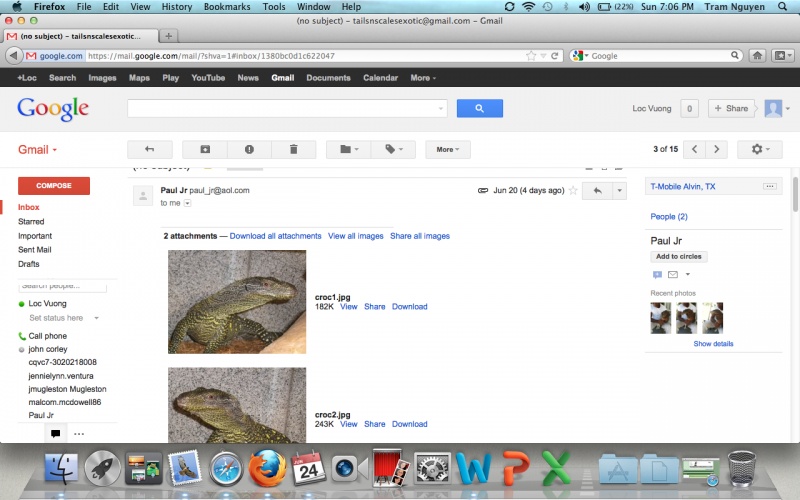Open the croc2.jpg thumbnail image

click(237, 405)
